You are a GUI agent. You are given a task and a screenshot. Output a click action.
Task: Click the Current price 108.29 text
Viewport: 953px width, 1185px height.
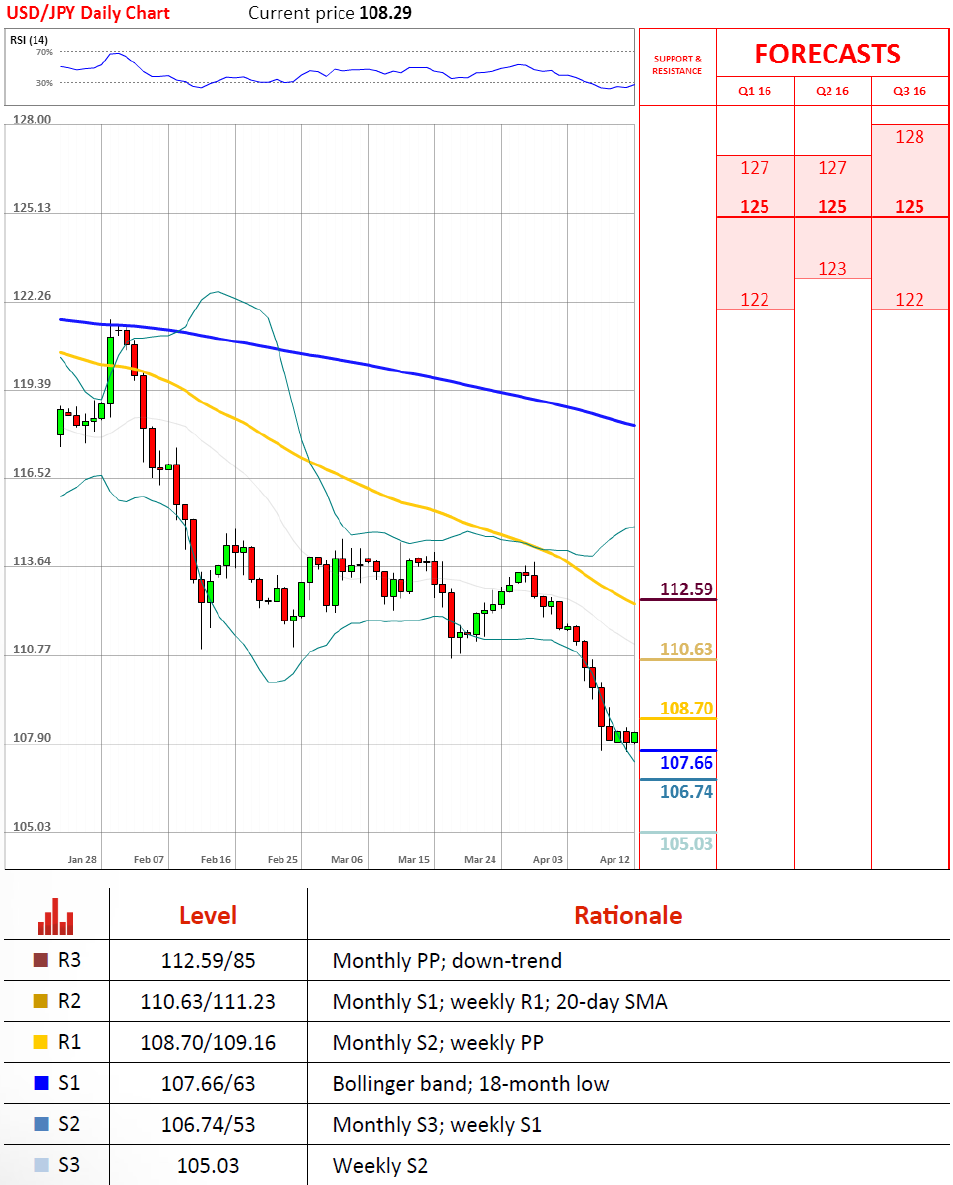[330, 13]
